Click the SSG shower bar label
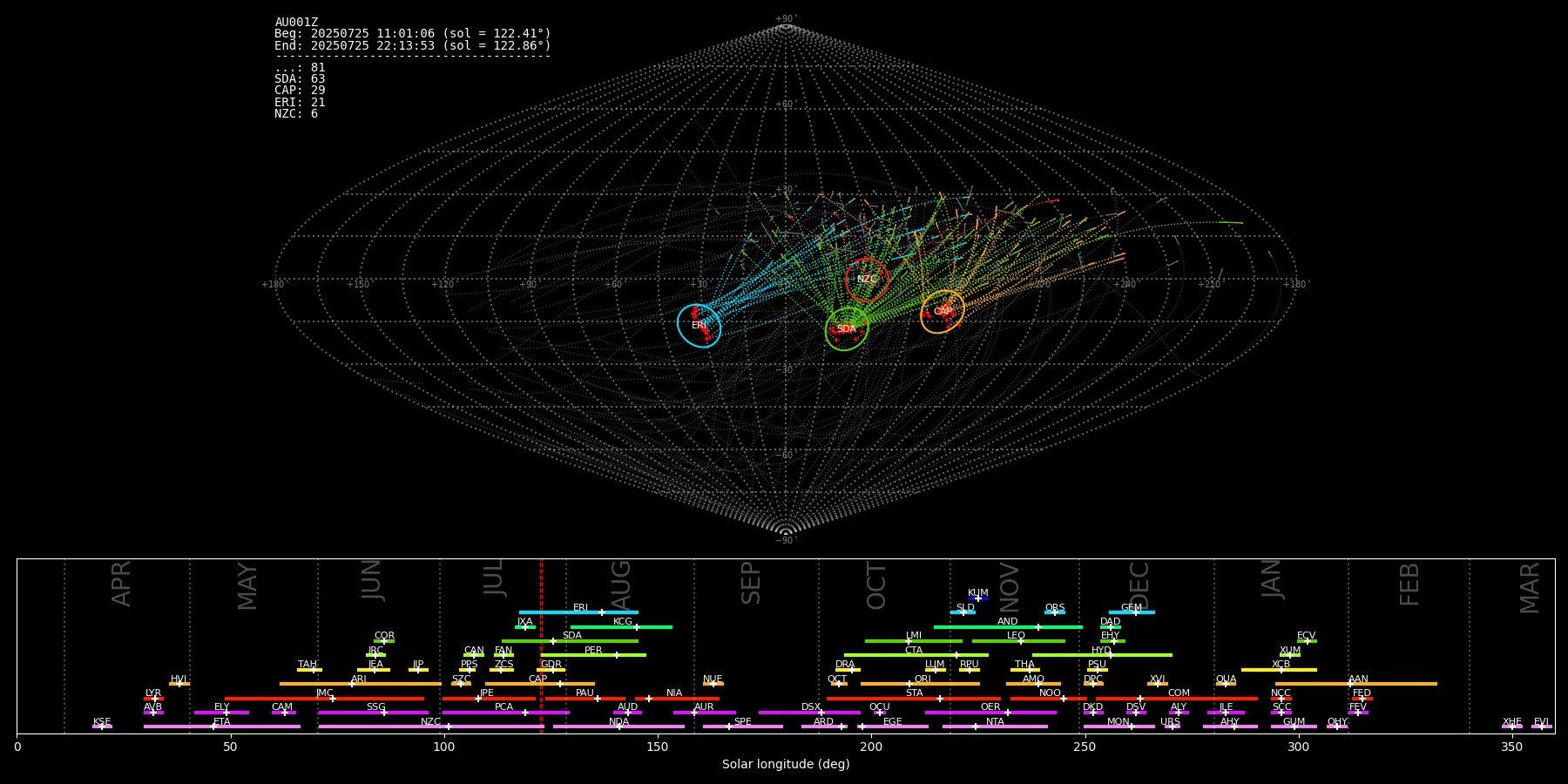 375,707
